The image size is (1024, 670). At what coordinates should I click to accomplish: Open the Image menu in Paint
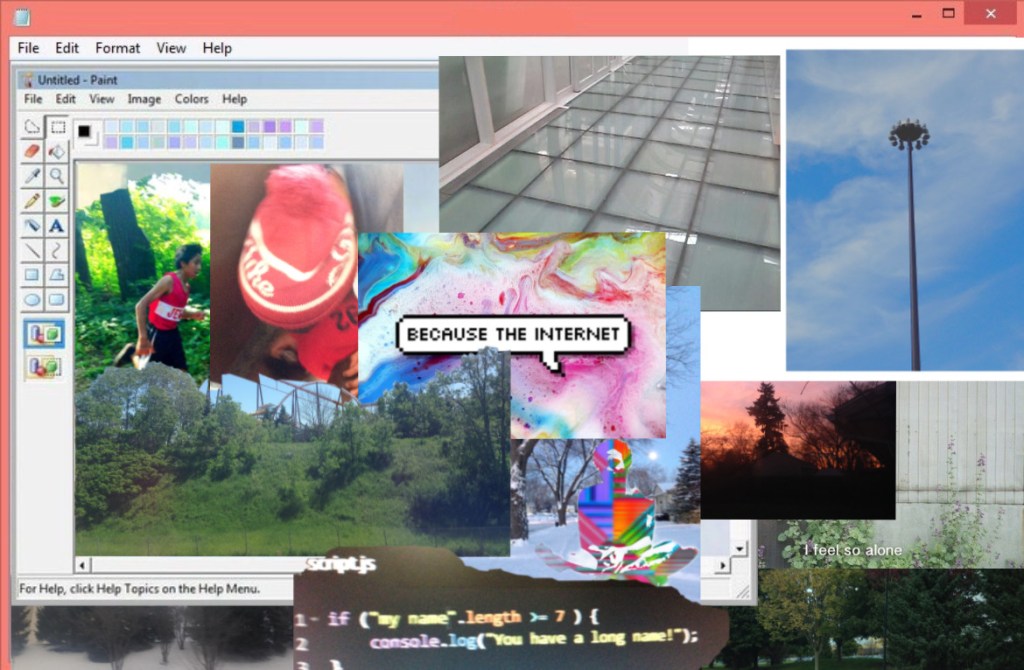144,99
